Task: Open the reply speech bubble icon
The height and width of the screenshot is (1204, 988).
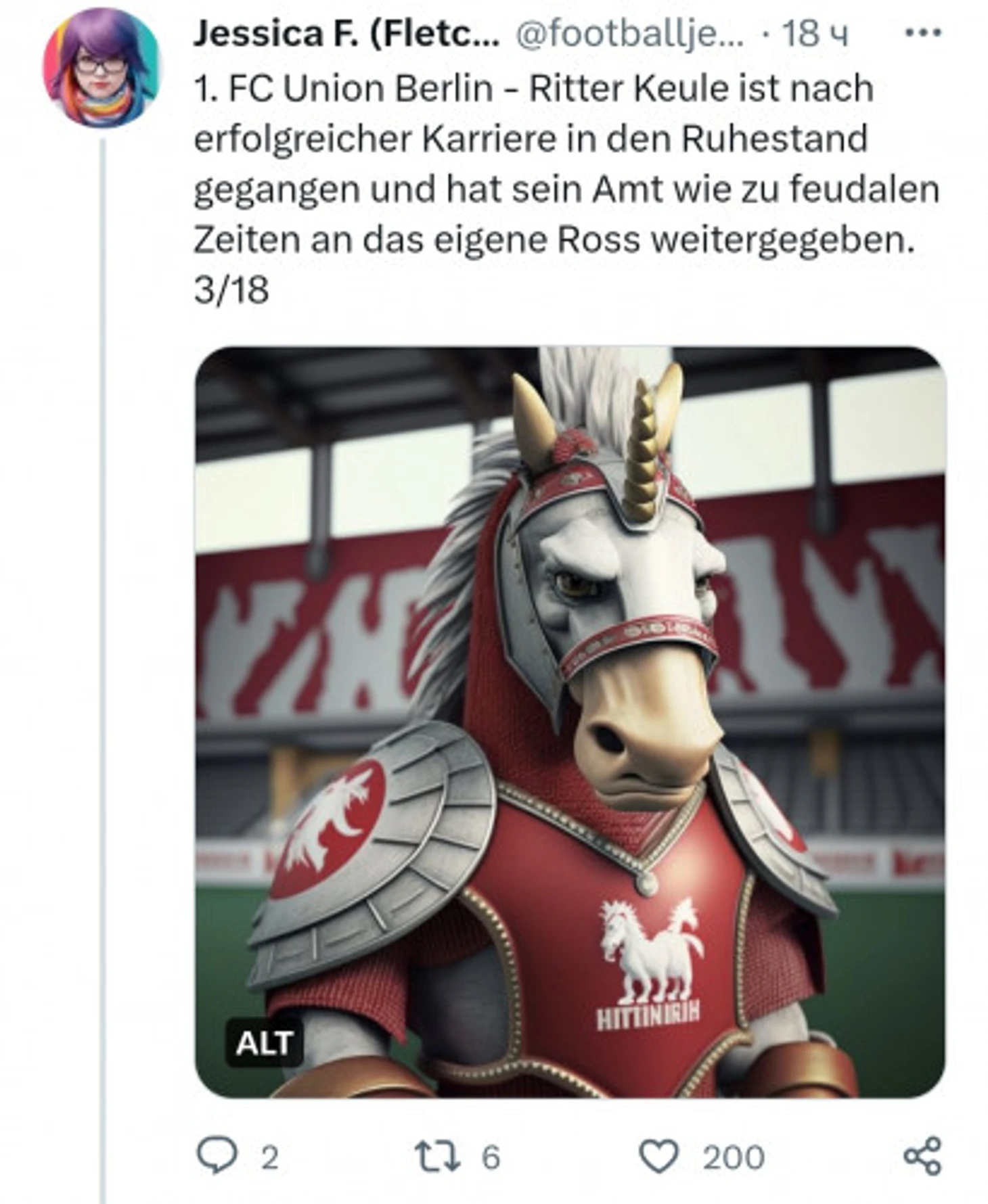Action: point(217,1155)
